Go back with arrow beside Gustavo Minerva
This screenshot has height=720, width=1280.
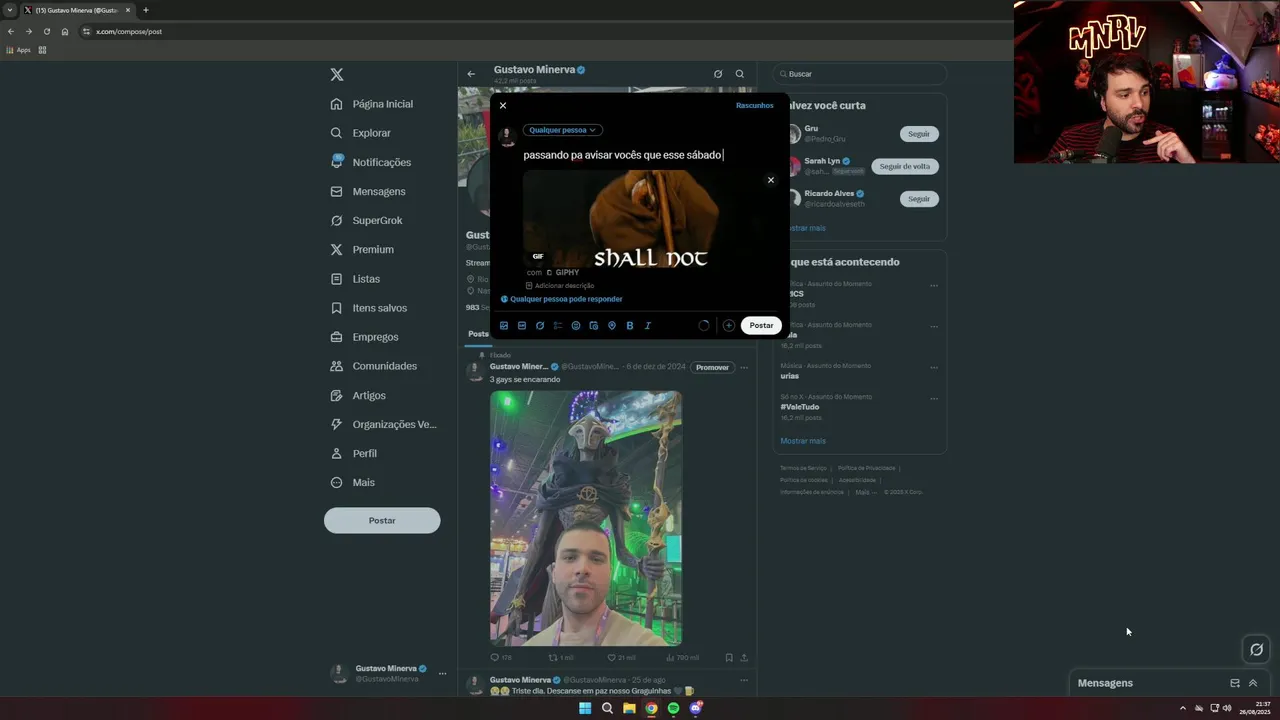471,74
